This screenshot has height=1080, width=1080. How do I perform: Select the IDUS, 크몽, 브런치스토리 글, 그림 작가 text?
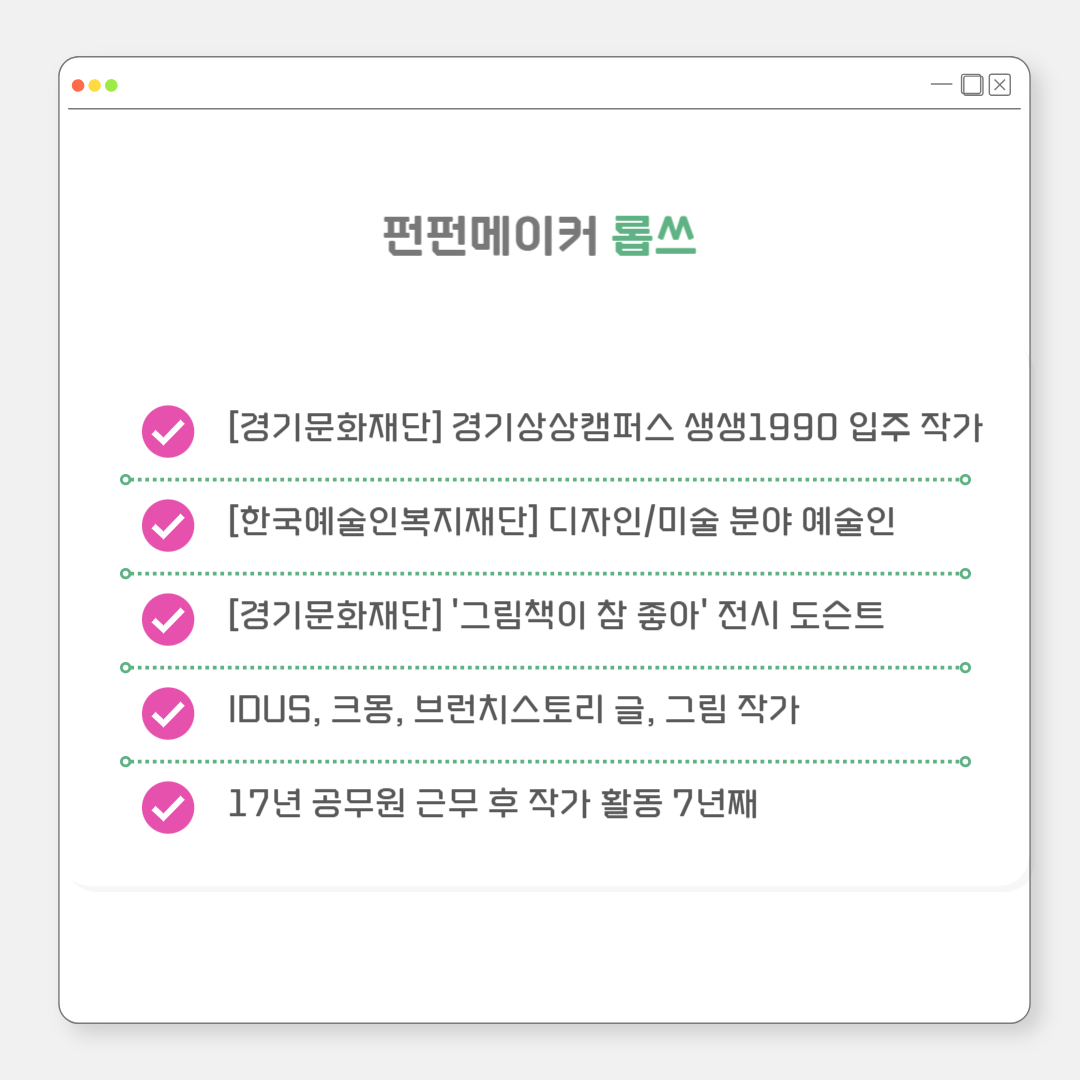pos(513,710)
